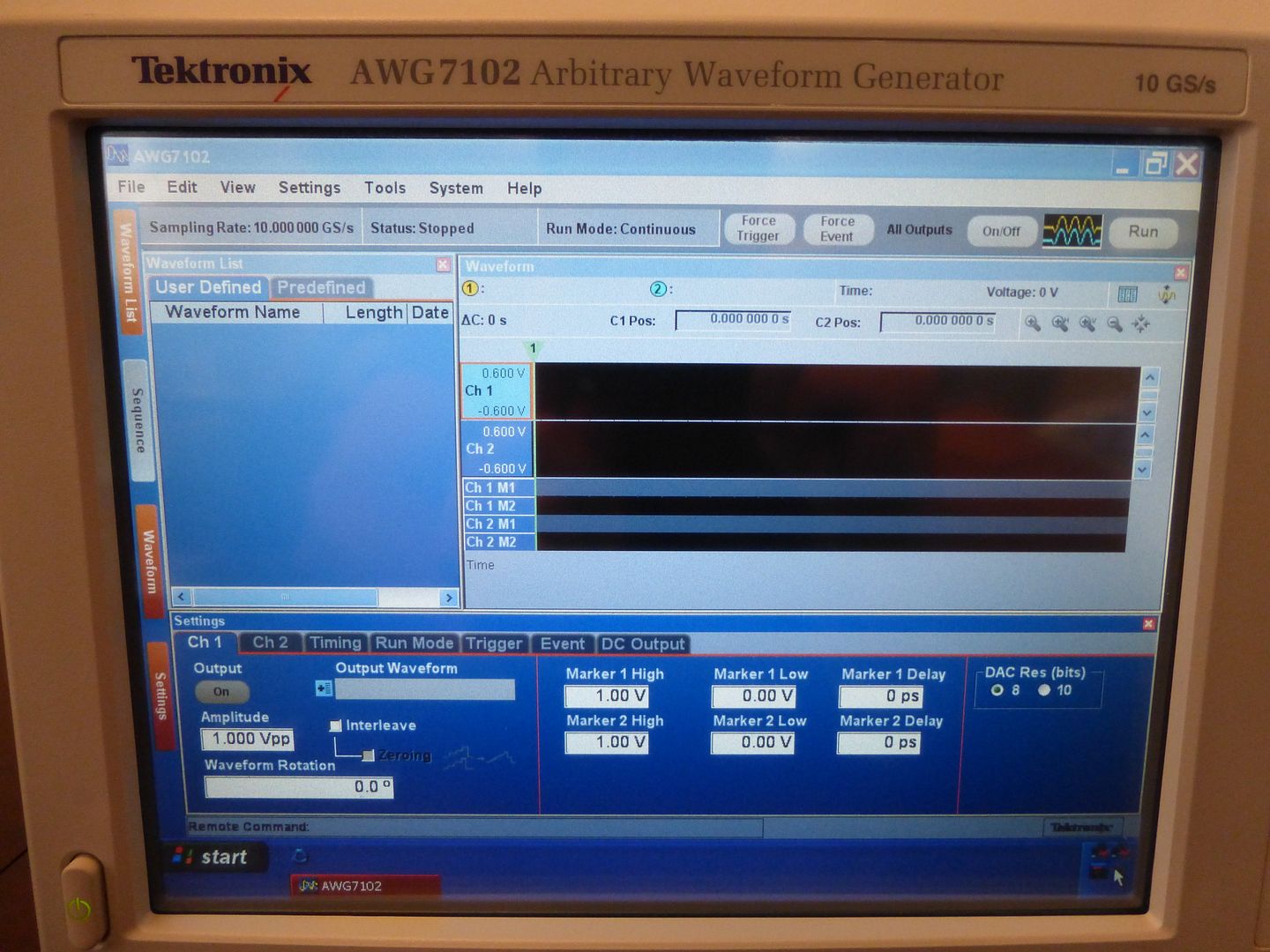This screenshot has width=1270, height=952.
Task: Open the Settings menu
Action: pyautogui.click(x=310, y=188)
